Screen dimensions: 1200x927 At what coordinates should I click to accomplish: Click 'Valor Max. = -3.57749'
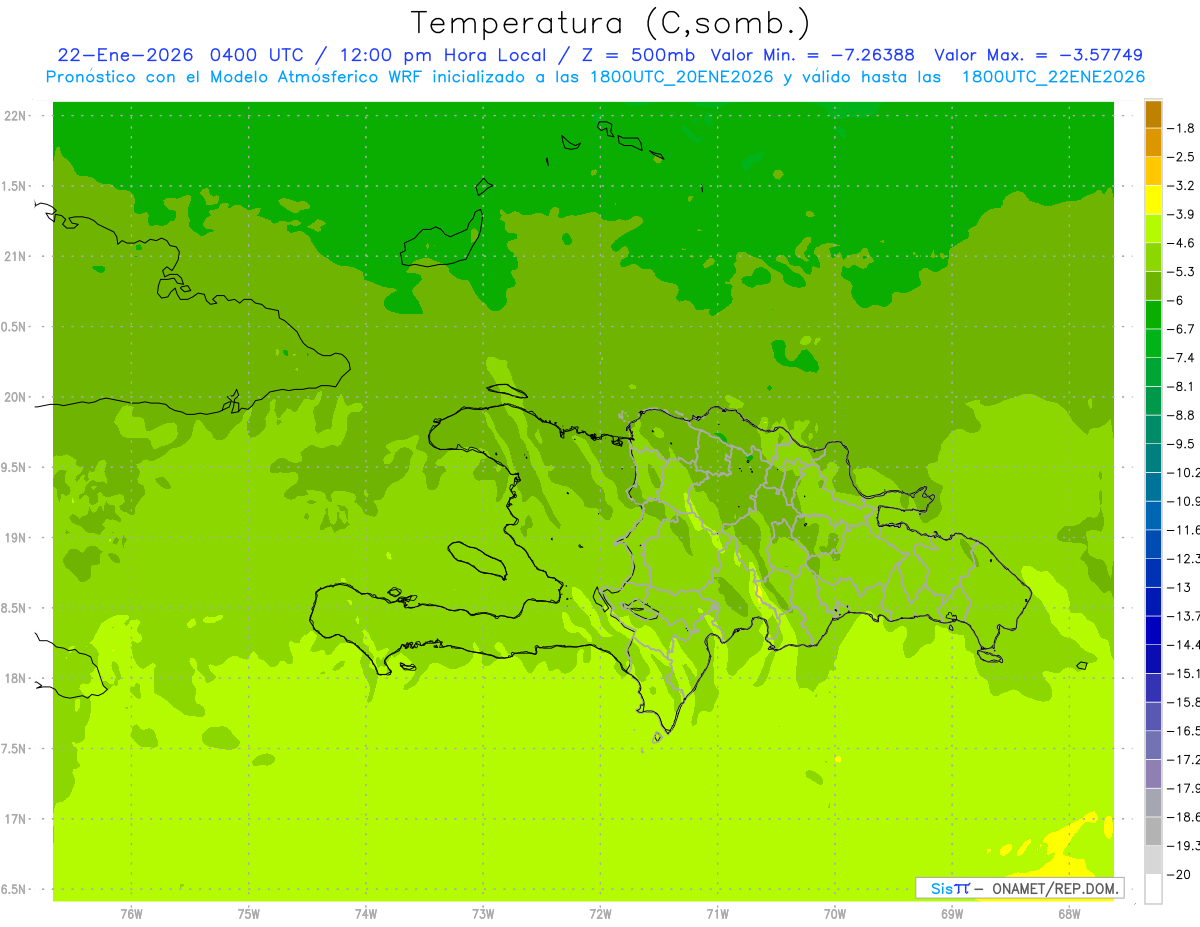(x=1038, y=55)
